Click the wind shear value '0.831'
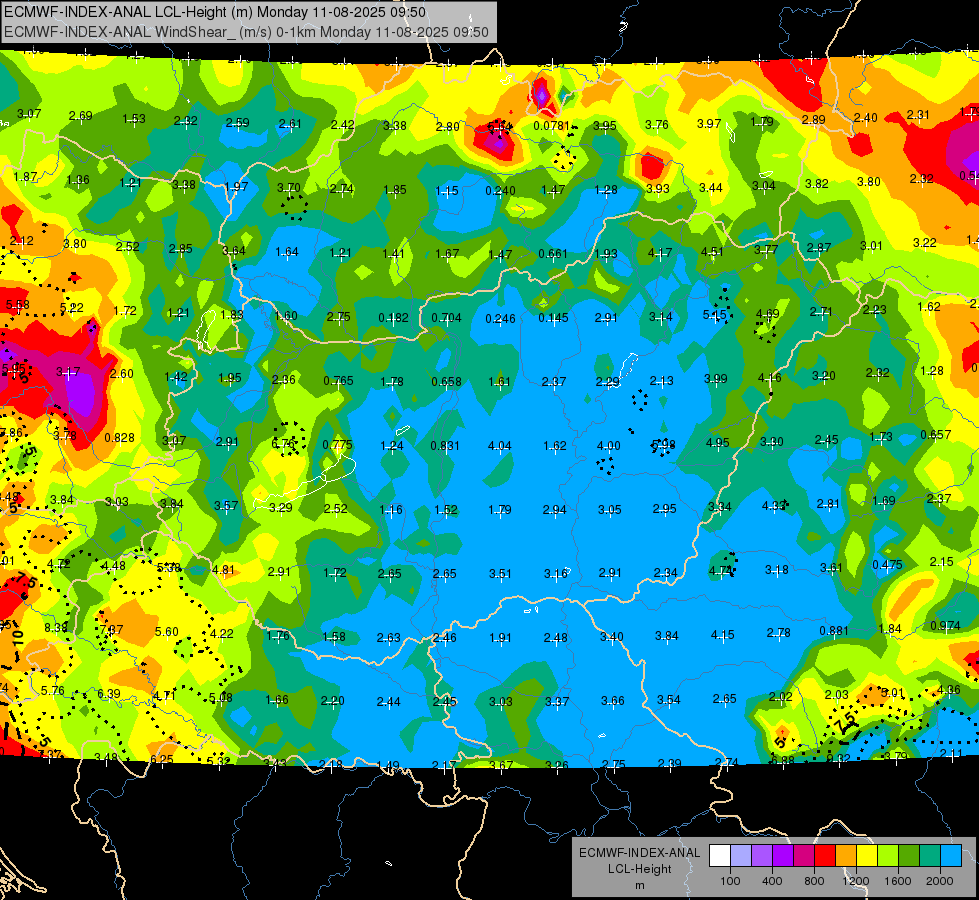The image size is (979, 900). coord(445,446)
